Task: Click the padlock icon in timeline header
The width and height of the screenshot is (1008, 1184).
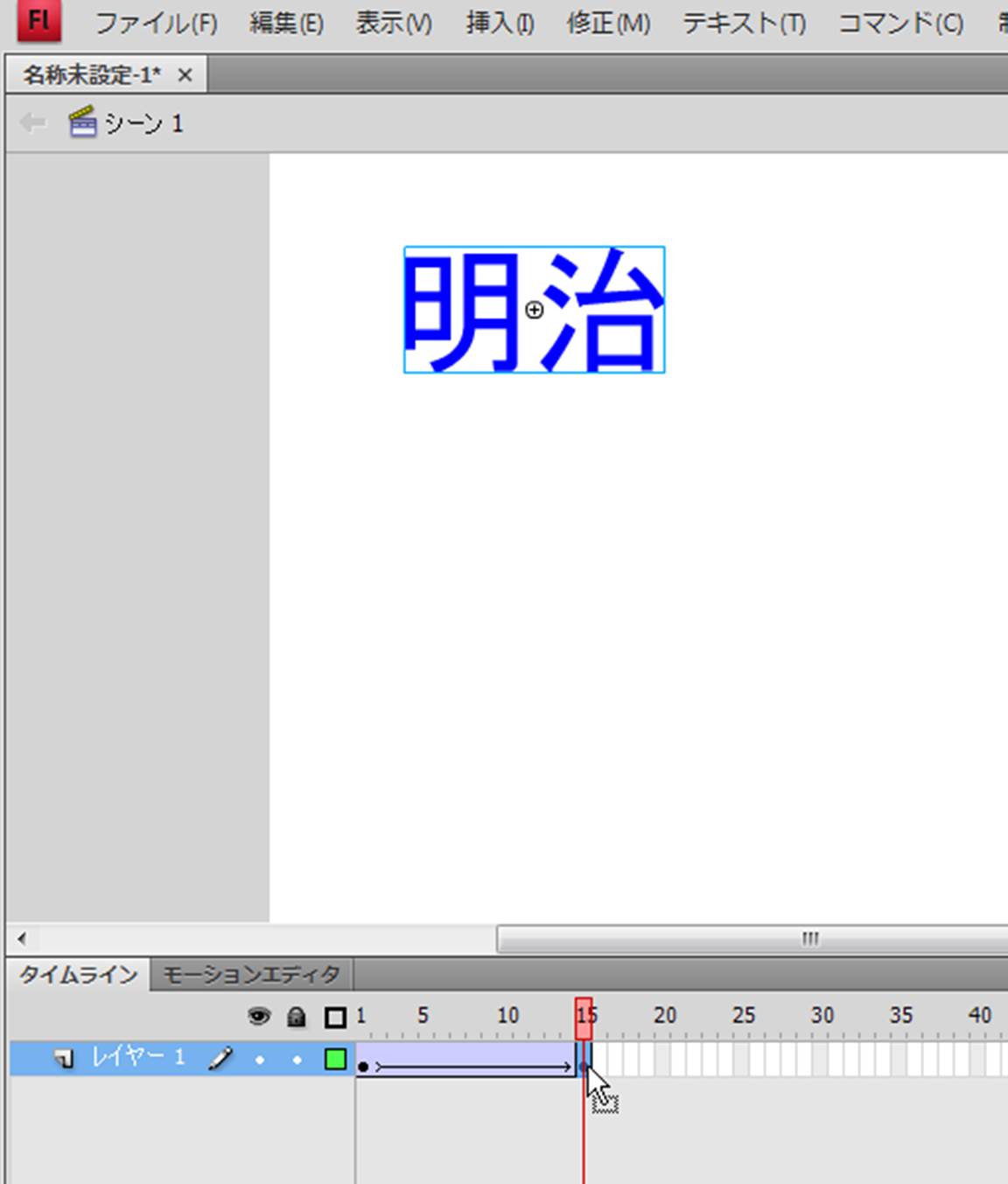Action: (297, 1016)
